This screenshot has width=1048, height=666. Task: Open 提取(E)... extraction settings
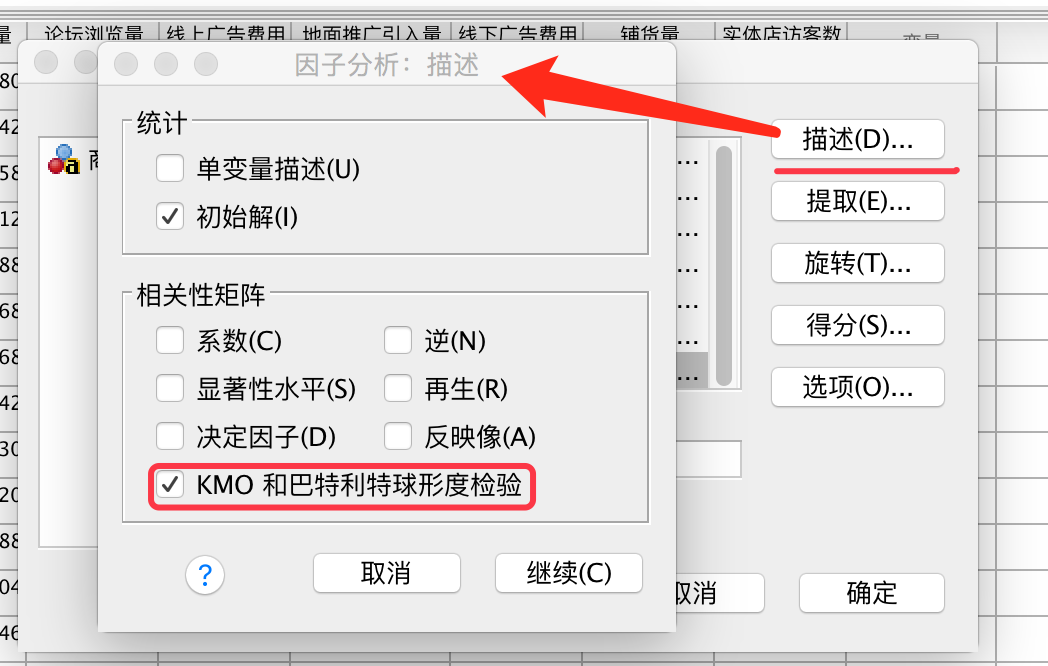click(x=858, y=201)
